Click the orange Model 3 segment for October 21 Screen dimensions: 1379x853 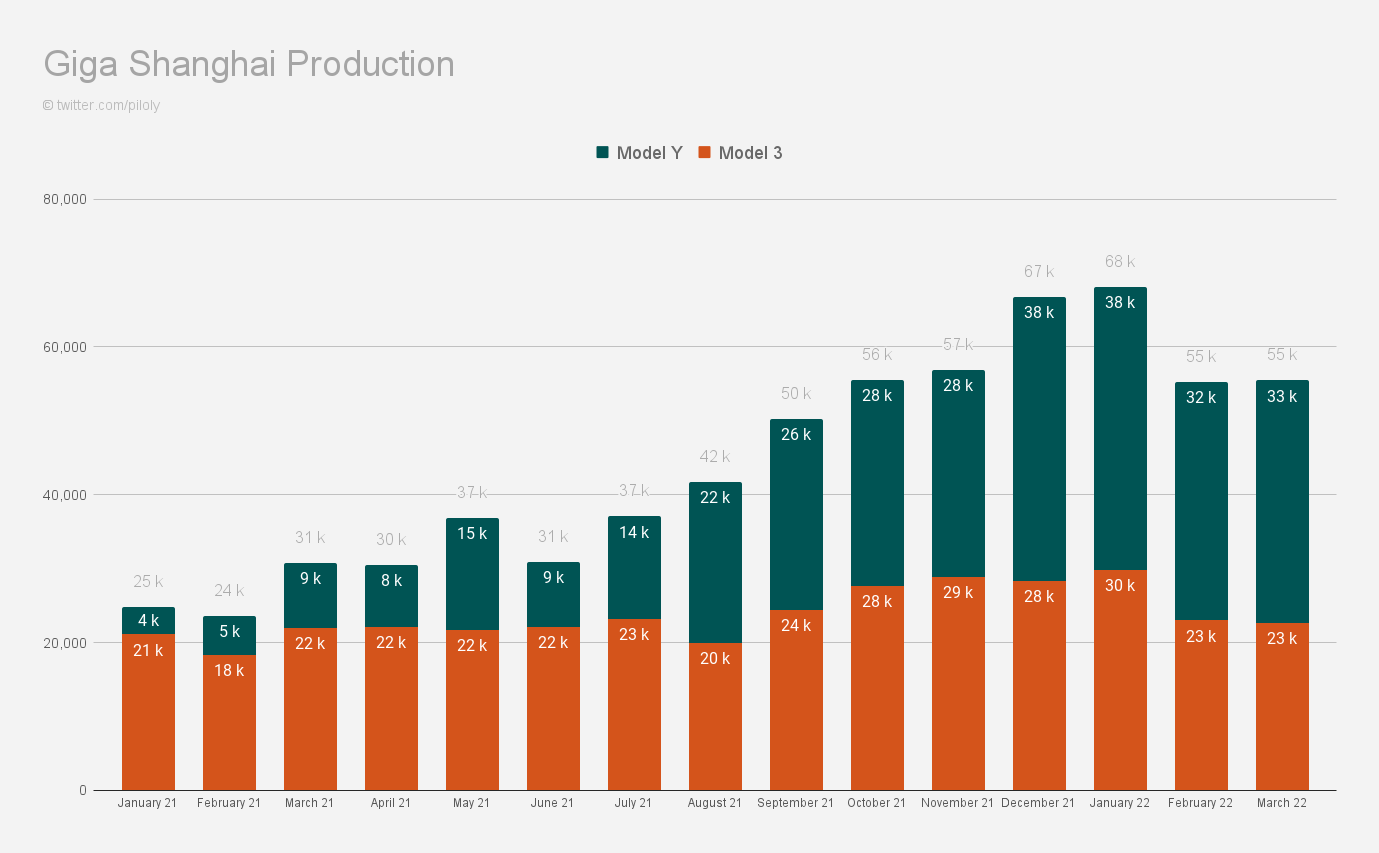coord(877,689)
